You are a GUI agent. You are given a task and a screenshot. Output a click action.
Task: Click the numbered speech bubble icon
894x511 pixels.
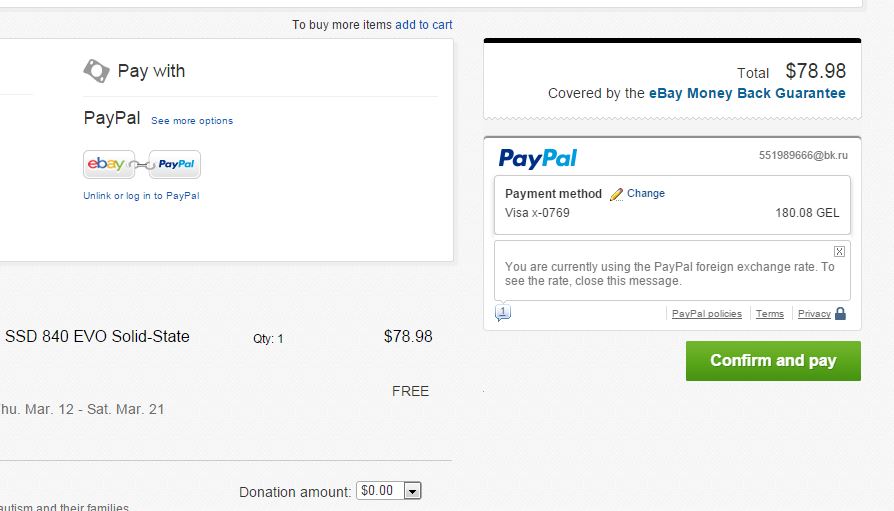point(502,313)
